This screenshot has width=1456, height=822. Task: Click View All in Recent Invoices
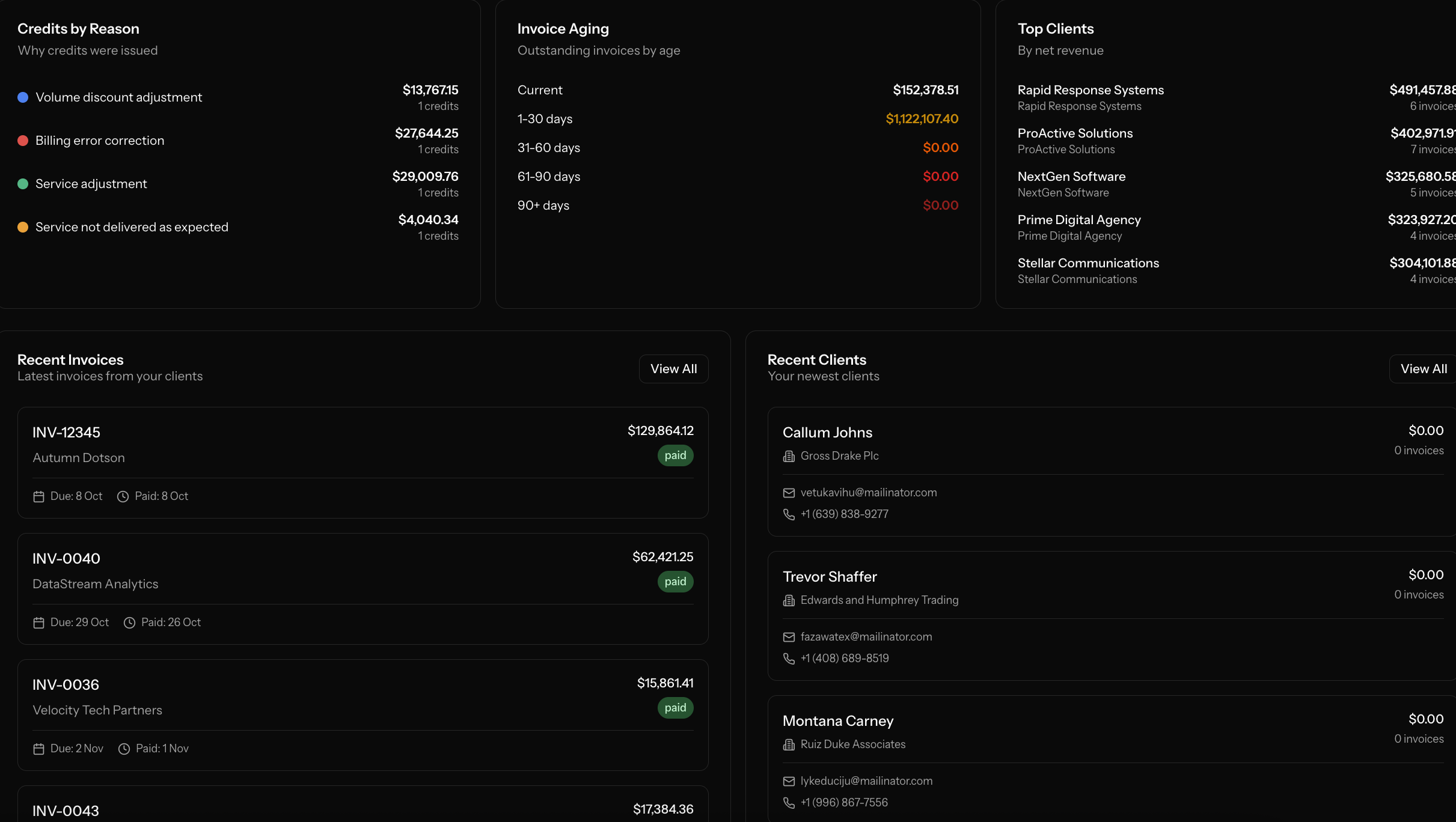(673, 369)
